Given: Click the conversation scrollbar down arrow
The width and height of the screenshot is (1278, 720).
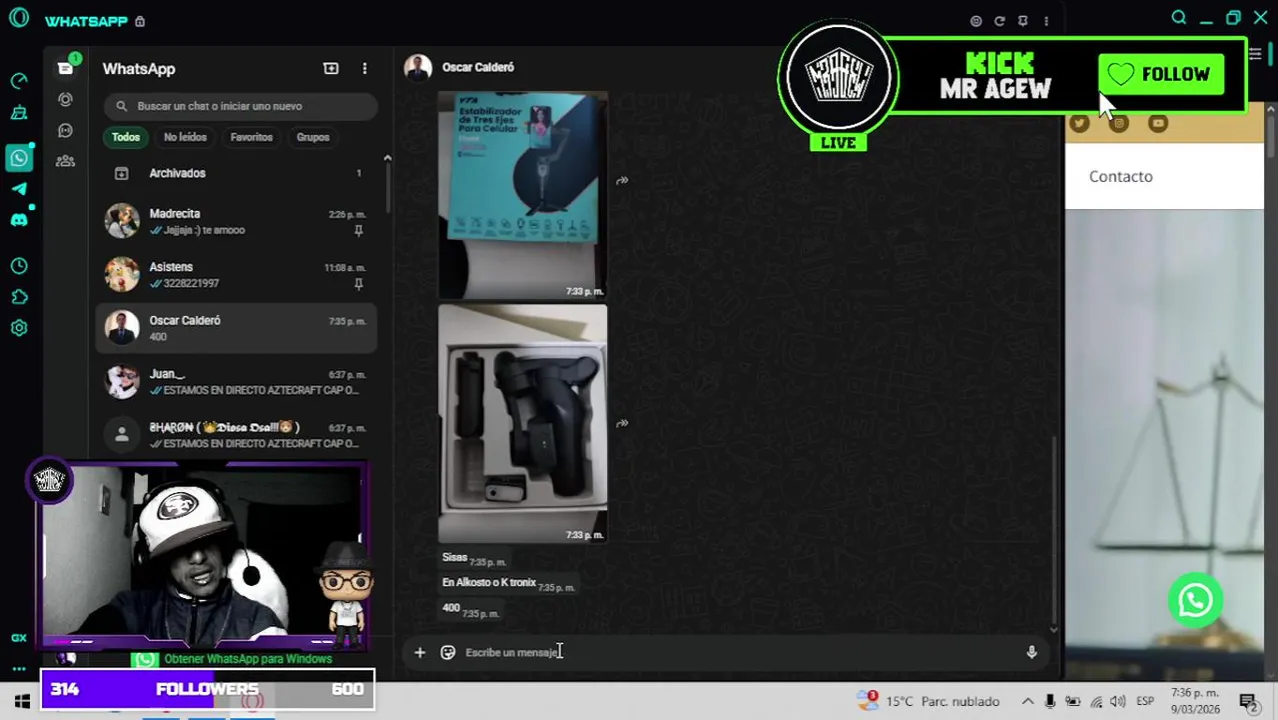Looking at the screenshot, I should pos(1054,629).
